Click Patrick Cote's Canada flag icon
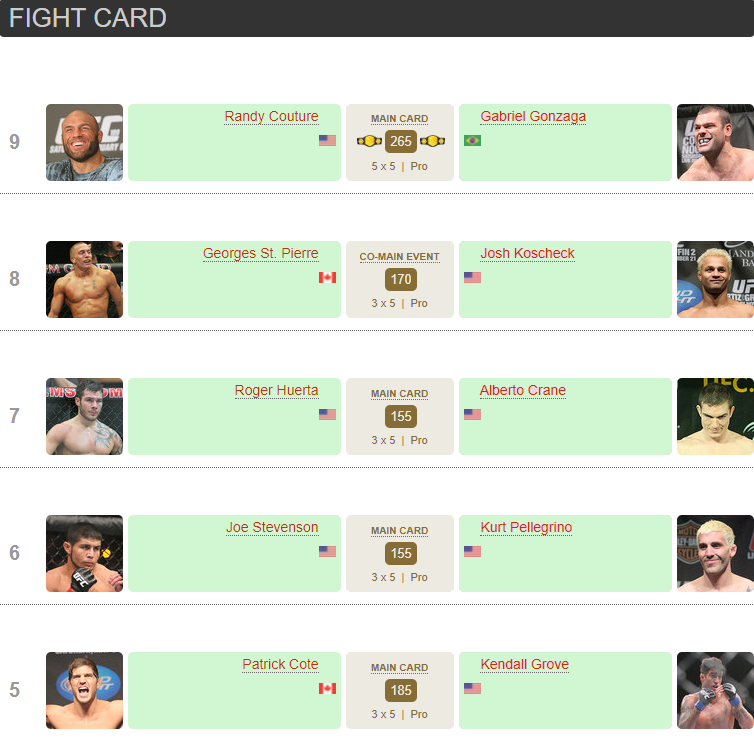Image resolution: width=754 pixels, height=739 pixels. 327,688
